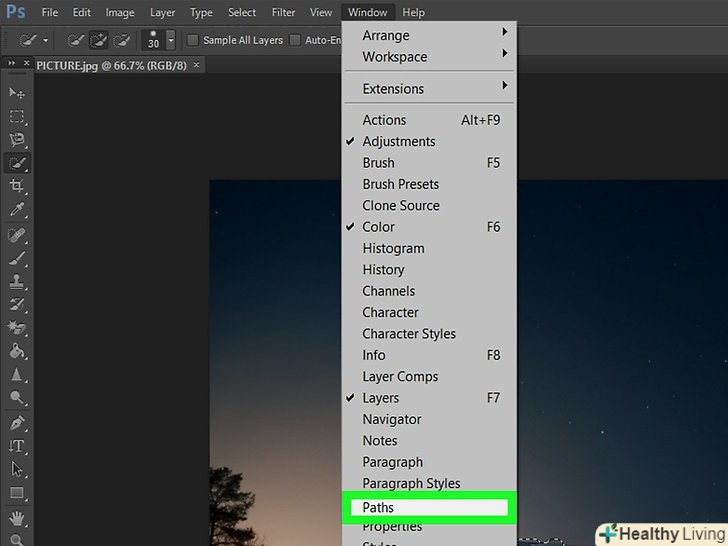Open the brush size picker dropdown
The image size is (728, 546).
(x=170, y=40)
